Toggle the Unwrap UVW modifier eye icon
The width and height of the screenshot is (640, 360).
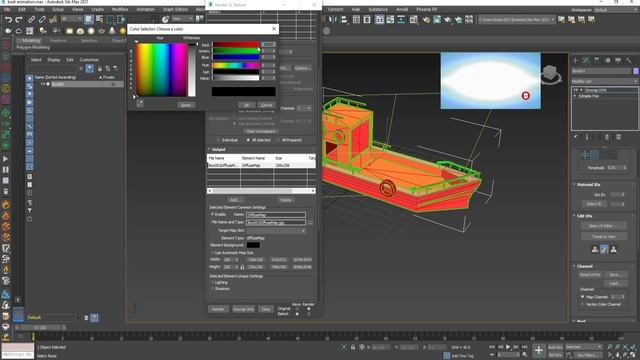pyautogui.click(x=576, y=90)
